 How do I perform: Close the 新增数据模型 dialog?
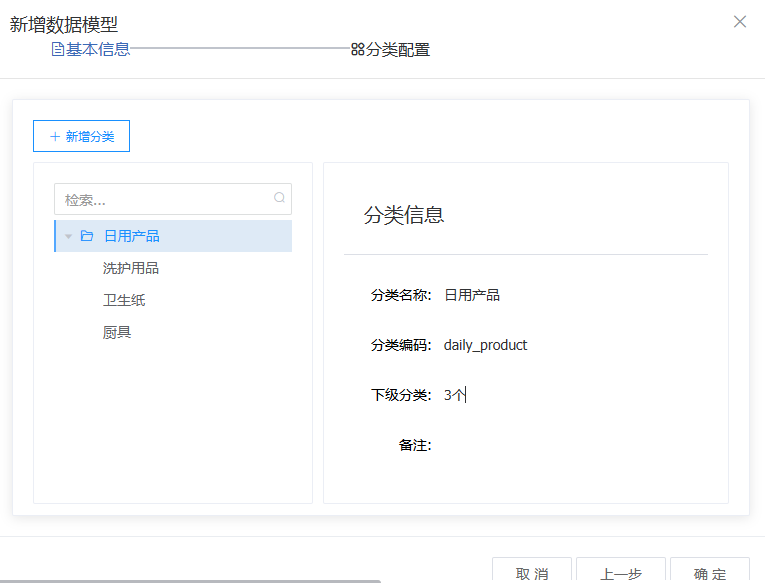coord(740,22)
